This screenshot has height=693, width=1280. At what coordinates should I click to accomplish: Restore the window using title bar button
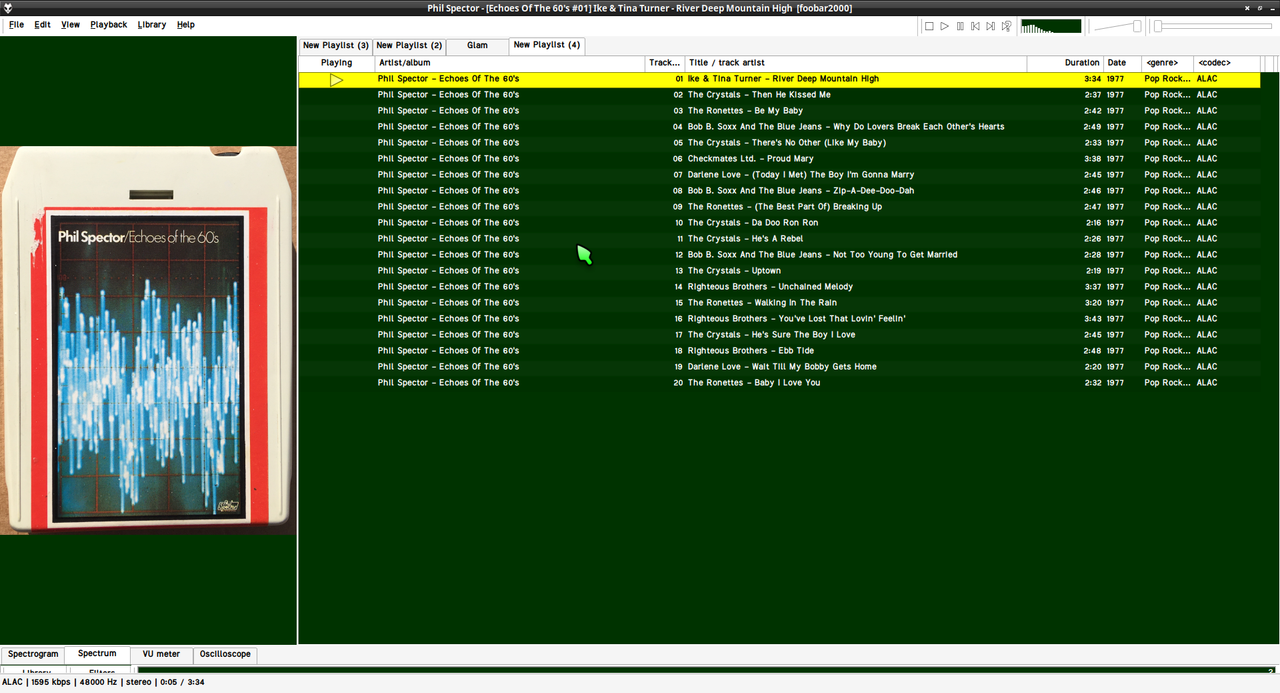coord(1259,7)
